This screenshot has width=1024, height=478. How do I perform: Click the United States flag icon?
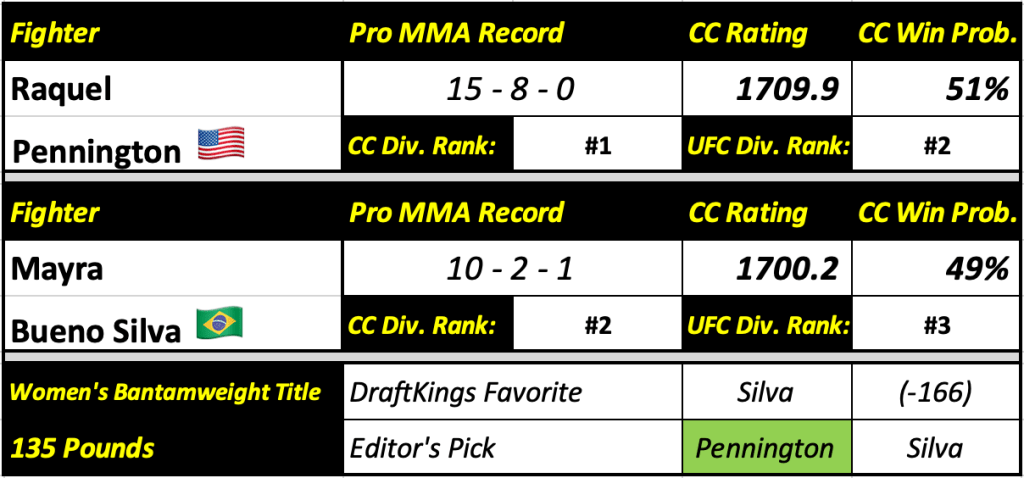click(x=221, y=146)
